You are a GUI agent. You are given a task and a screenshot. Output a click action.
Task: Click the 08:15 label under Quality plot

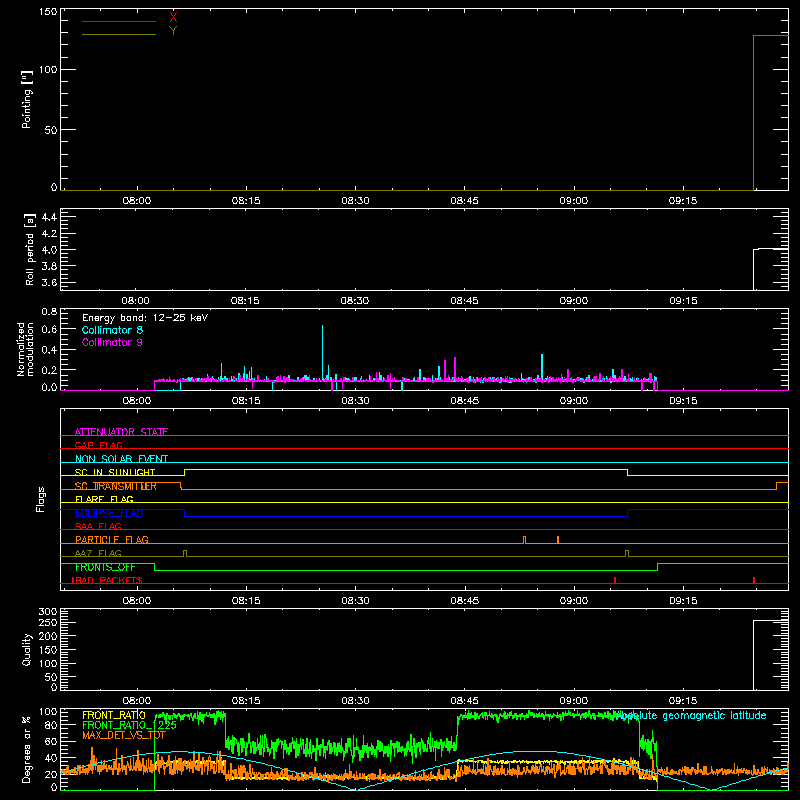click(246, 701)
